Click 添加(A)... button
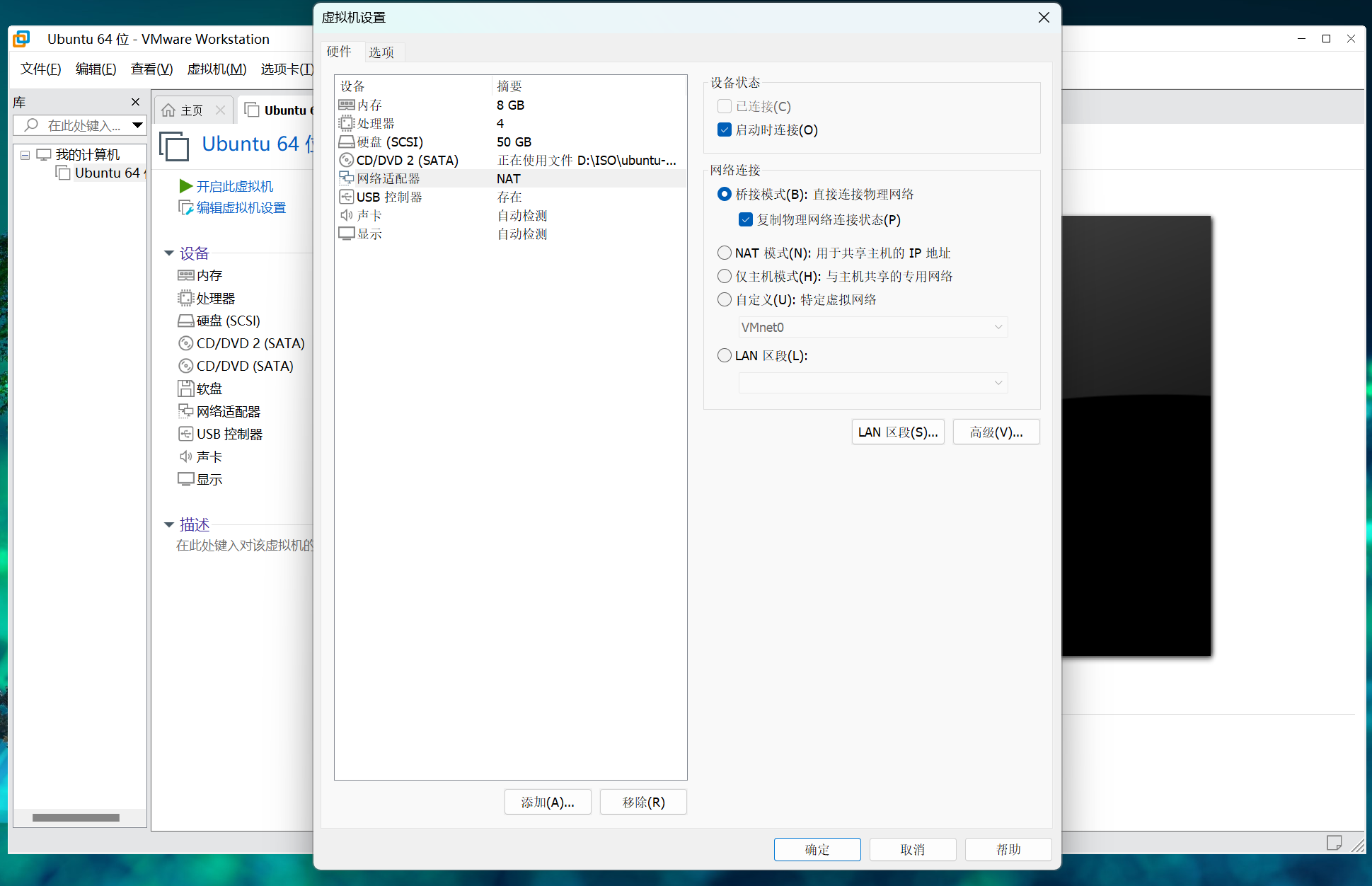1372x886 pixels. 548,802
